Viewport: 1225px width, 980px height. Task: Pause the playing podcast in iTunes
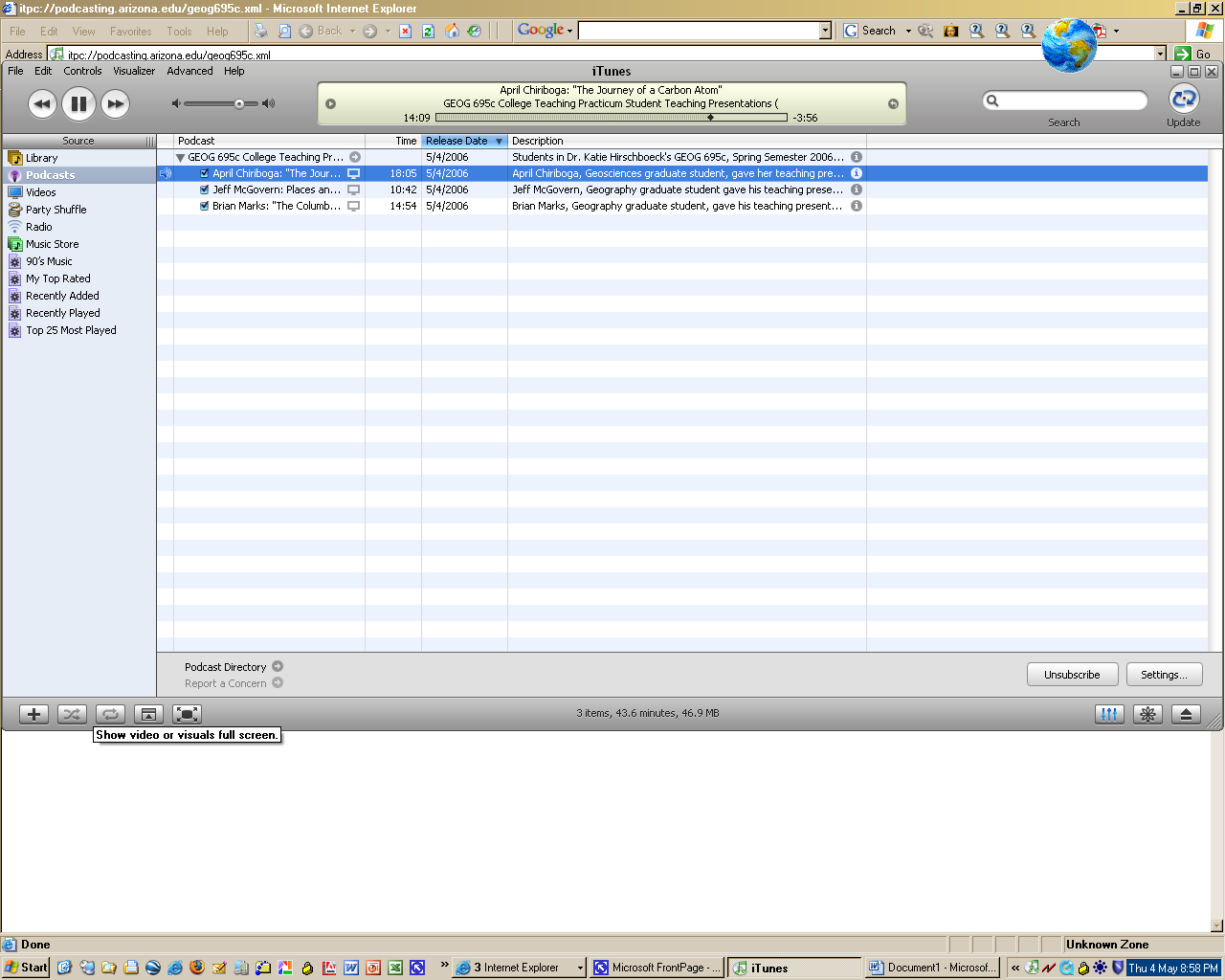click(78, 103)
